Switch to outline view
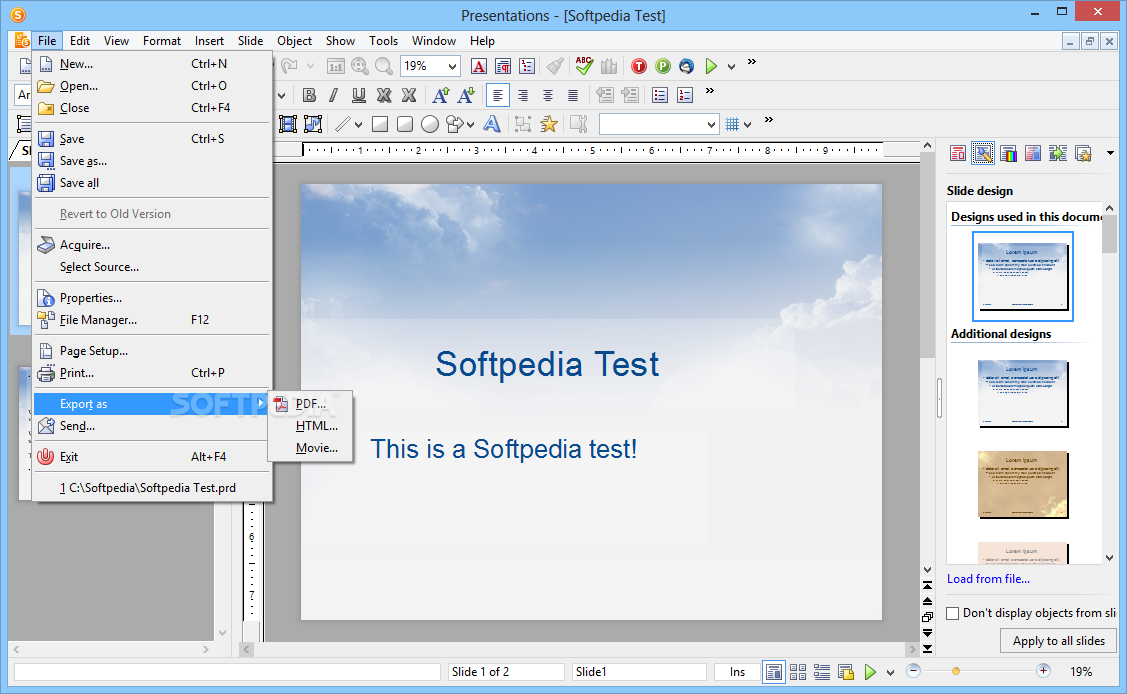Image resolution: width=1127 pixels, height=694 pixels. tap(822, 672)
